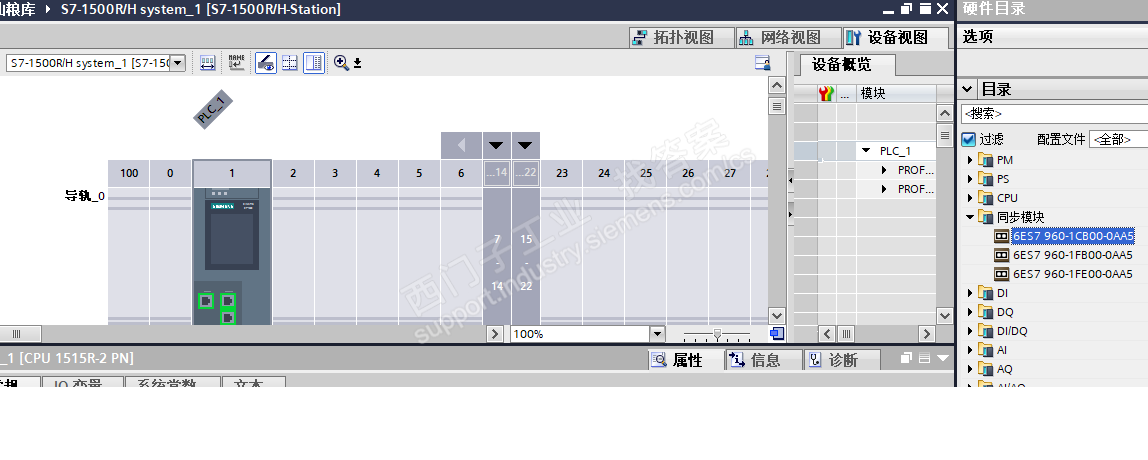
Task: Switch to the 网络视图 tab
Action: click(789, 37)
